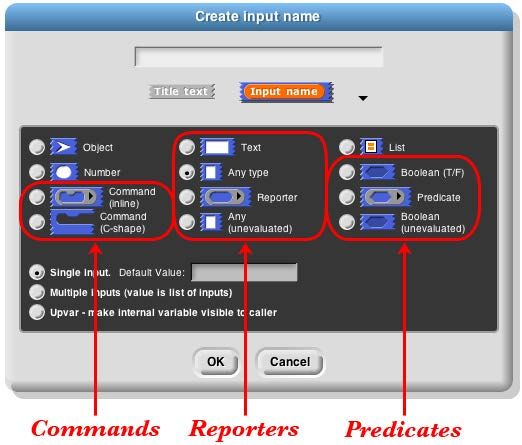Click the Cancel button

point(290,362)
